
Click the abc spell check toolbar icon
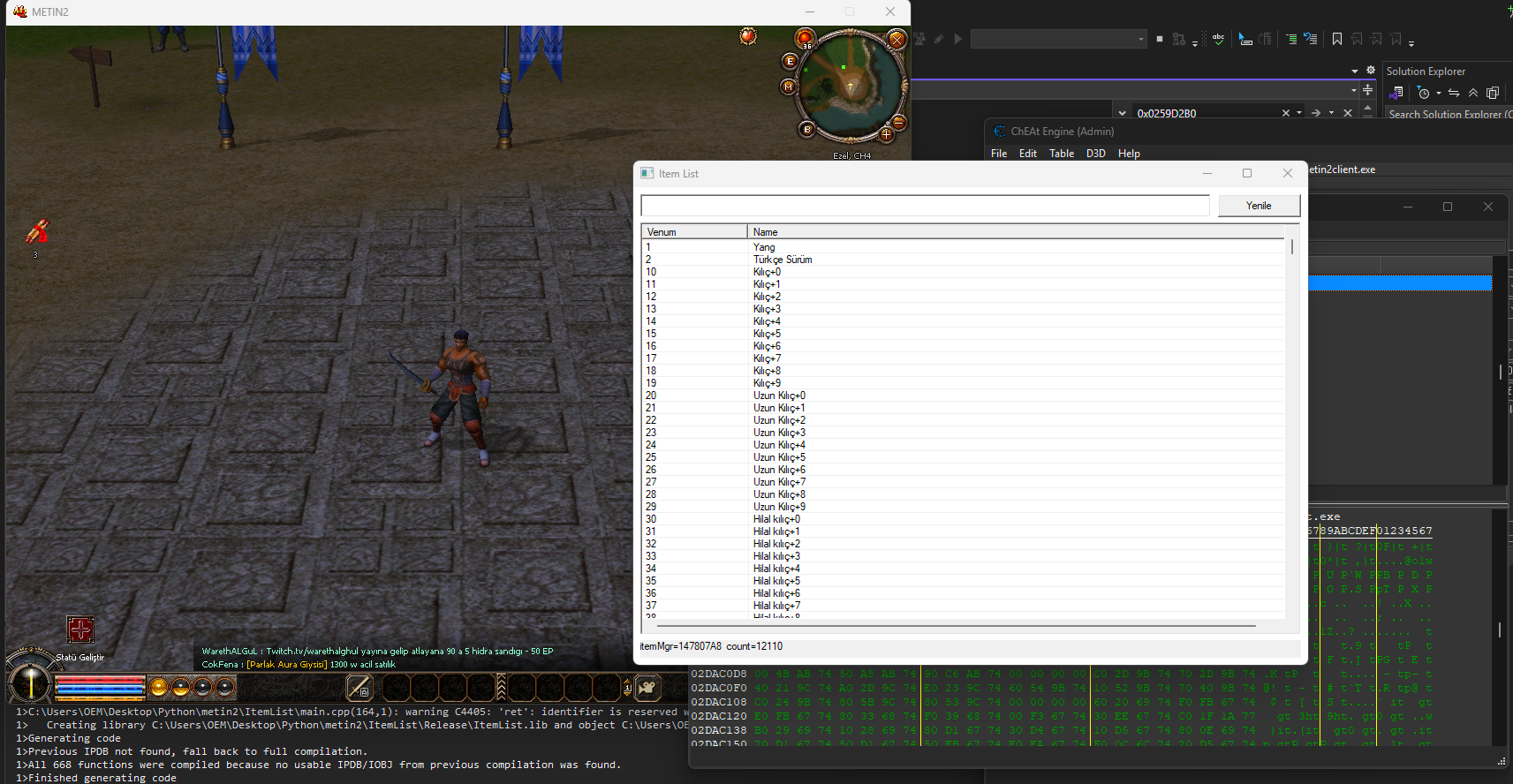(1219, 39)
